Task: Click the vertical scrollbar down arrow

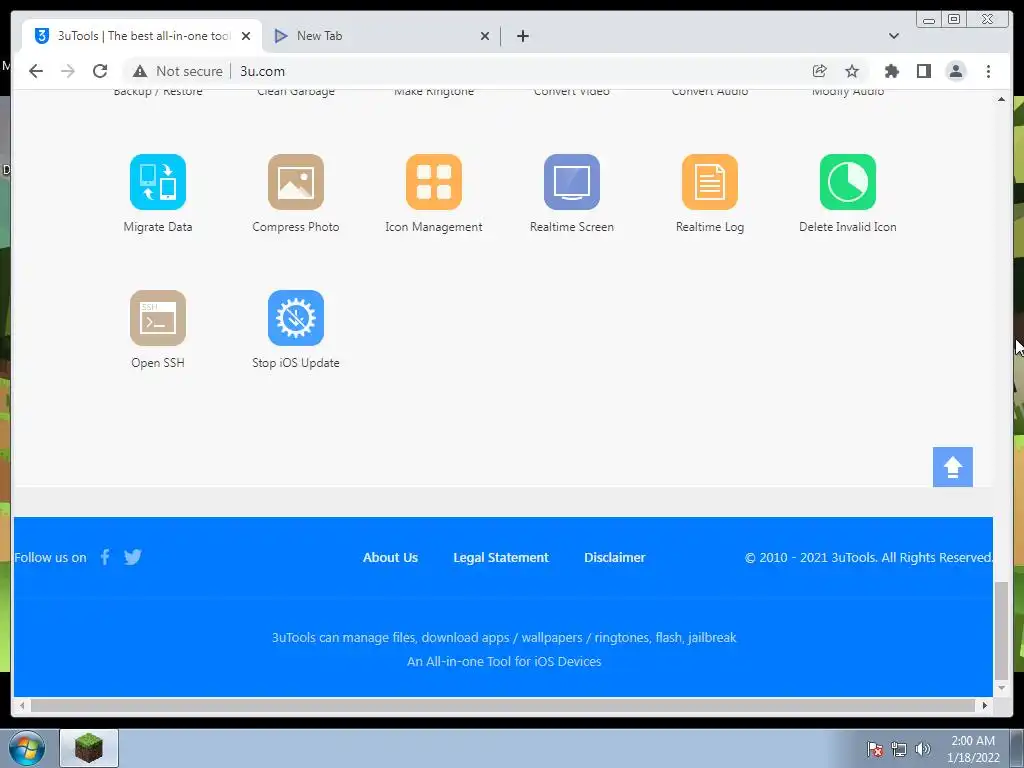Action: 1001,688
